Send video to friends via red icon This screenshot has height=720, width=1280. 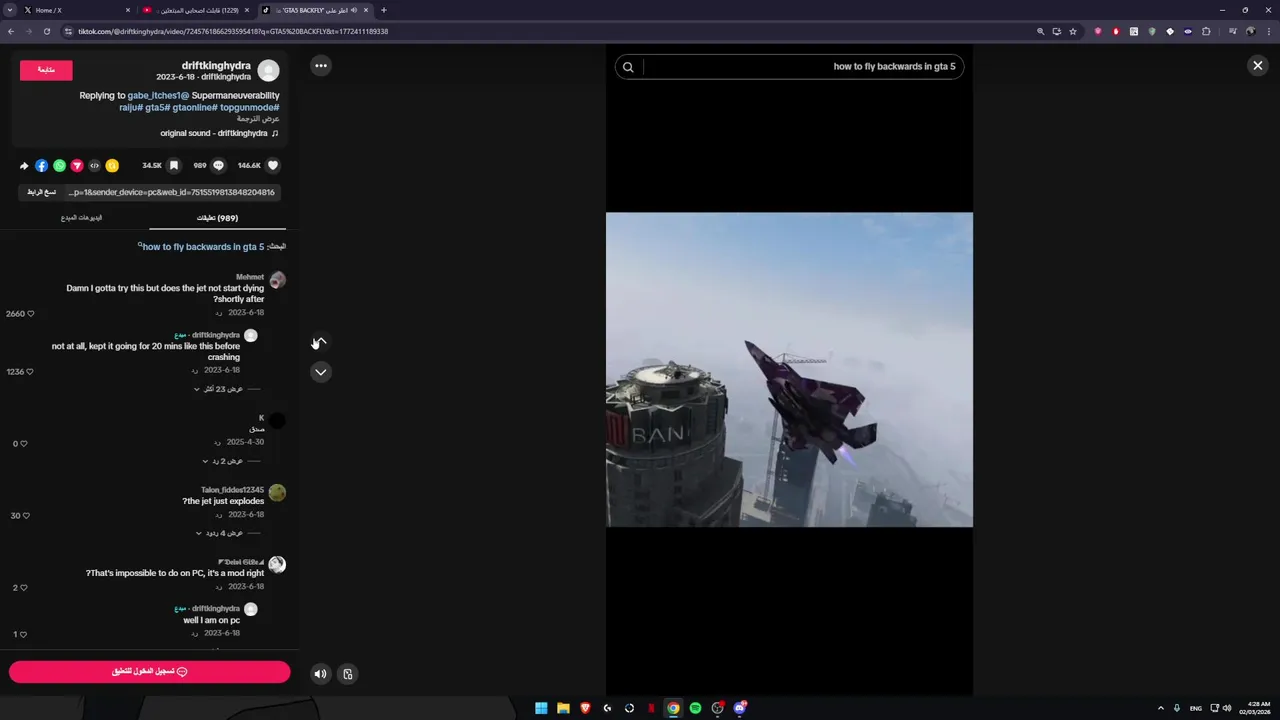click(x=77, y=166)
